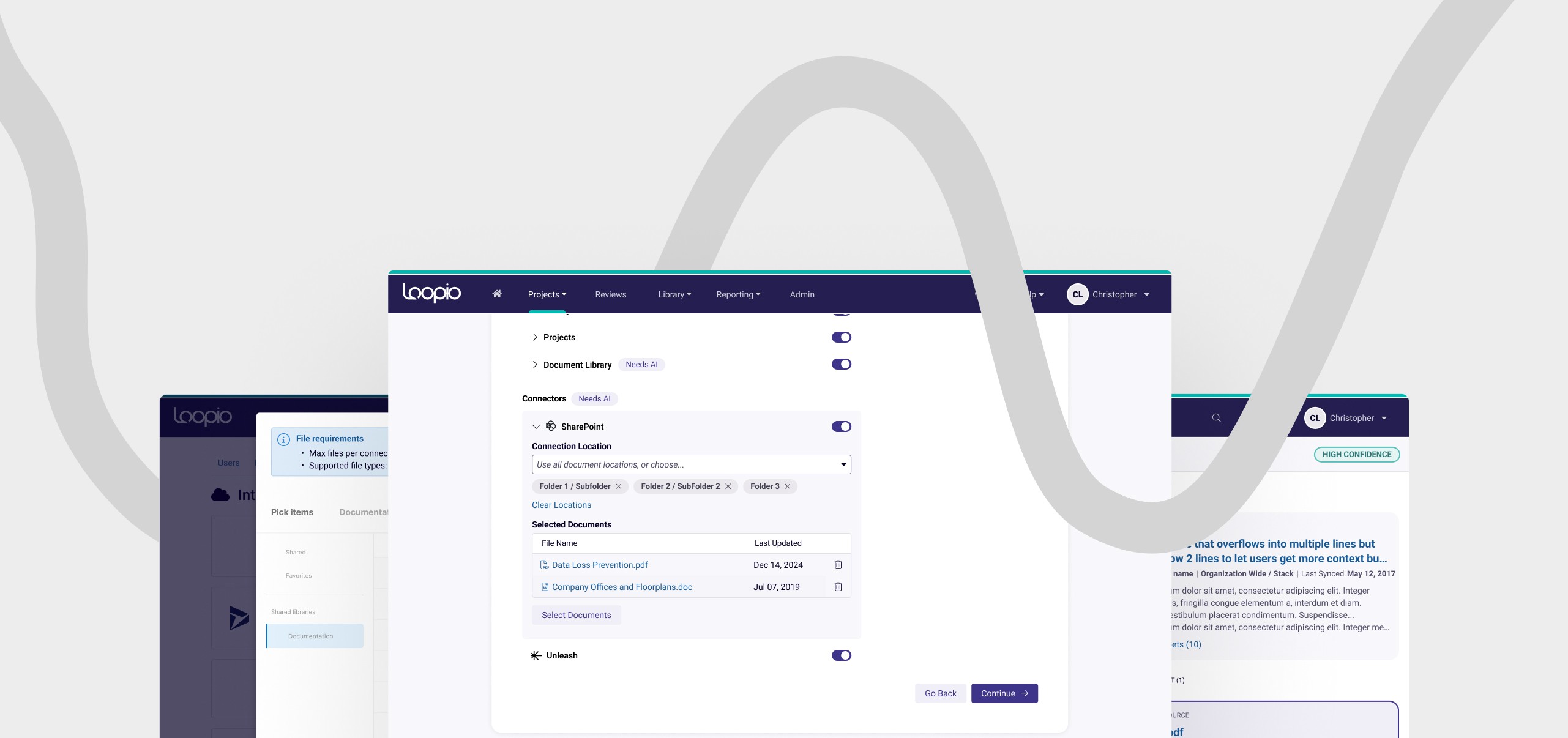Viewport: 1568px width, 738px height.
Task: Click the Continue button
Action: (1004, 693)
